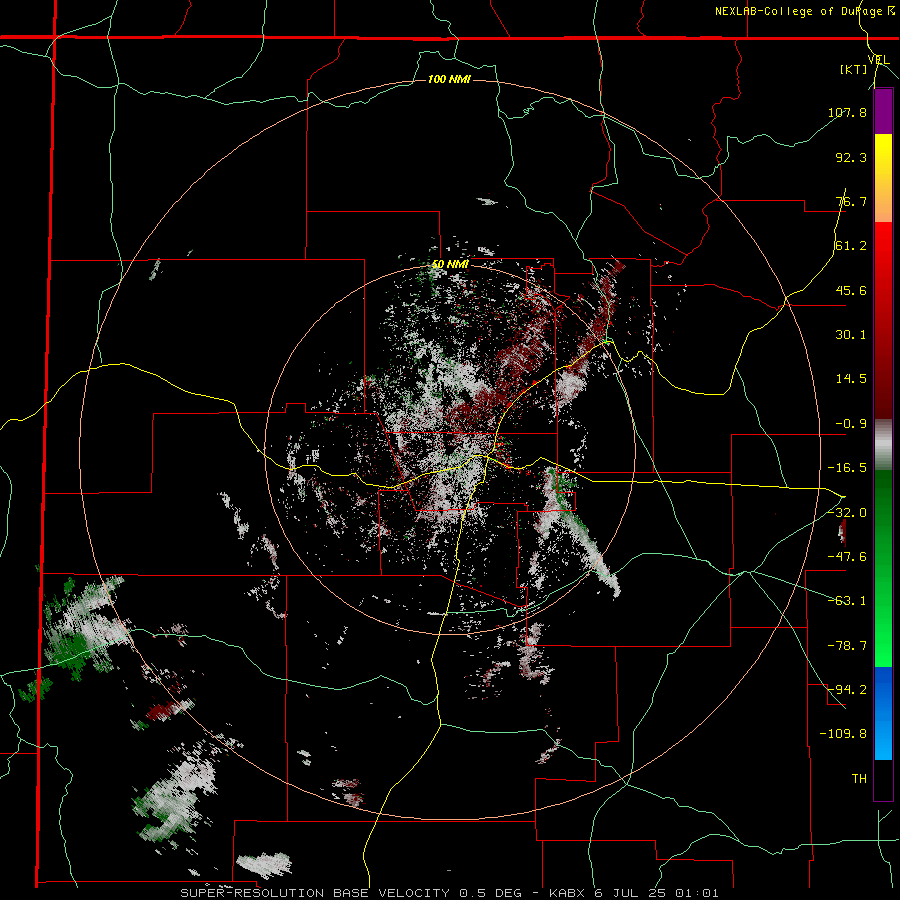Viewport: 900px width, 900px height.
Task: Click the 76.7 velocity scale value
Action: 851,201
